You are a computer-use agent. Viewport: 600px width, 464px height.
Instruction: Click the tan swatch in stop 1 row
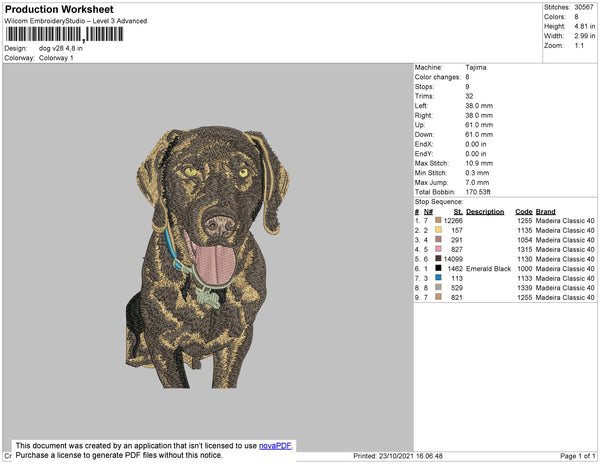(438, 221)
